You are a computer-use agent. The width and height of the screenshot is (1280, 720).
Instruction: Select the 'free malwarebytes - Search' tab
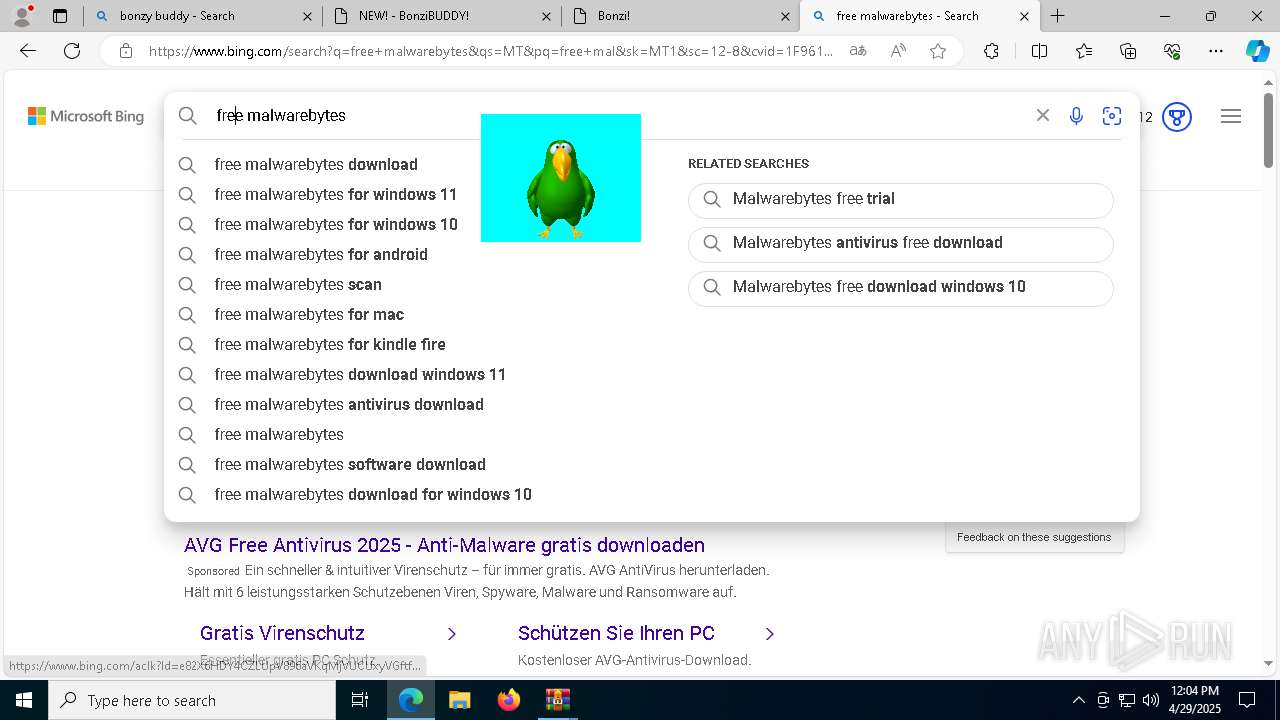pos(920,16)
